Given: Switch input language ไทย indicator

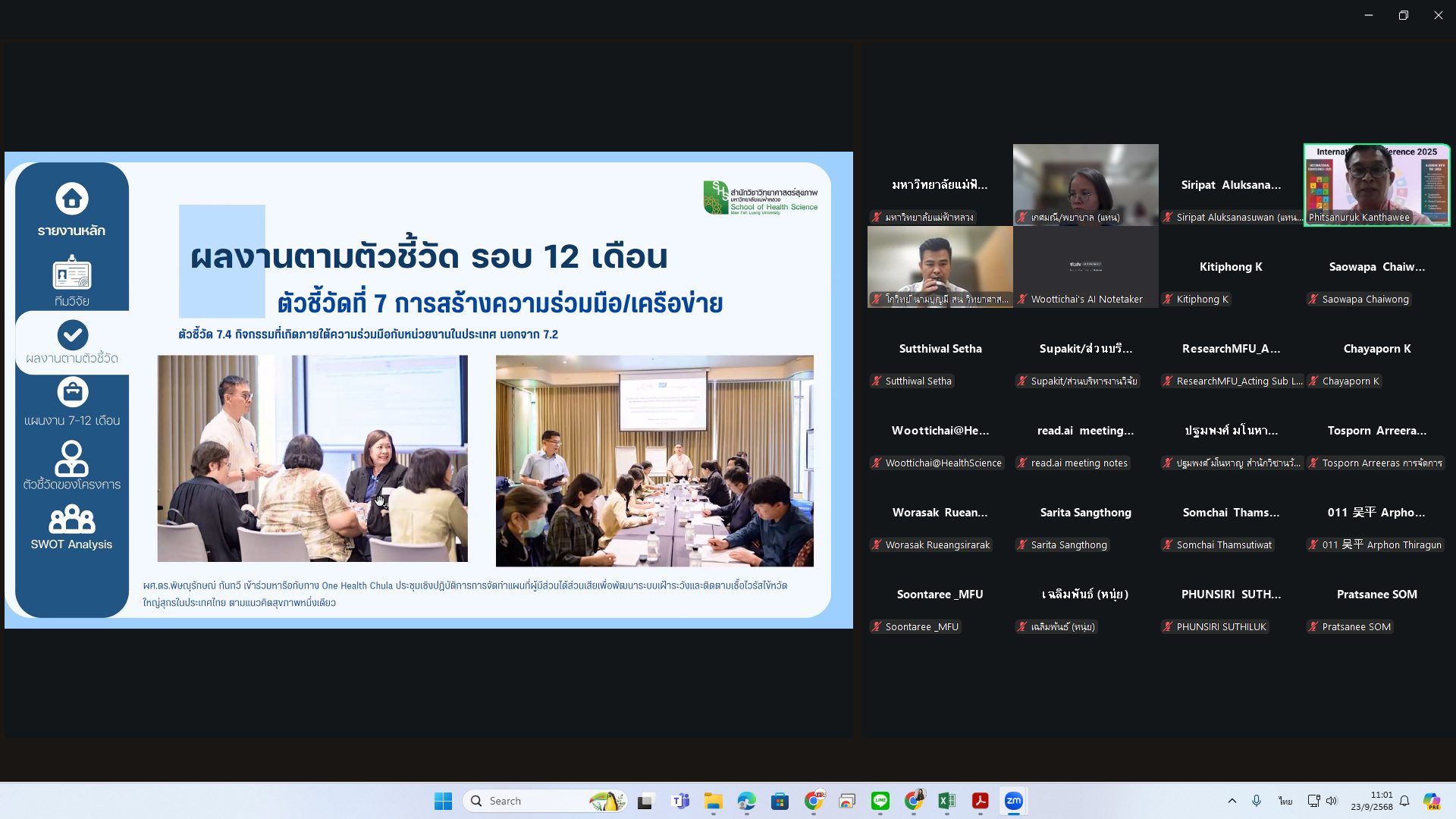Looking at the screenshot, I should pos(1285,801).
